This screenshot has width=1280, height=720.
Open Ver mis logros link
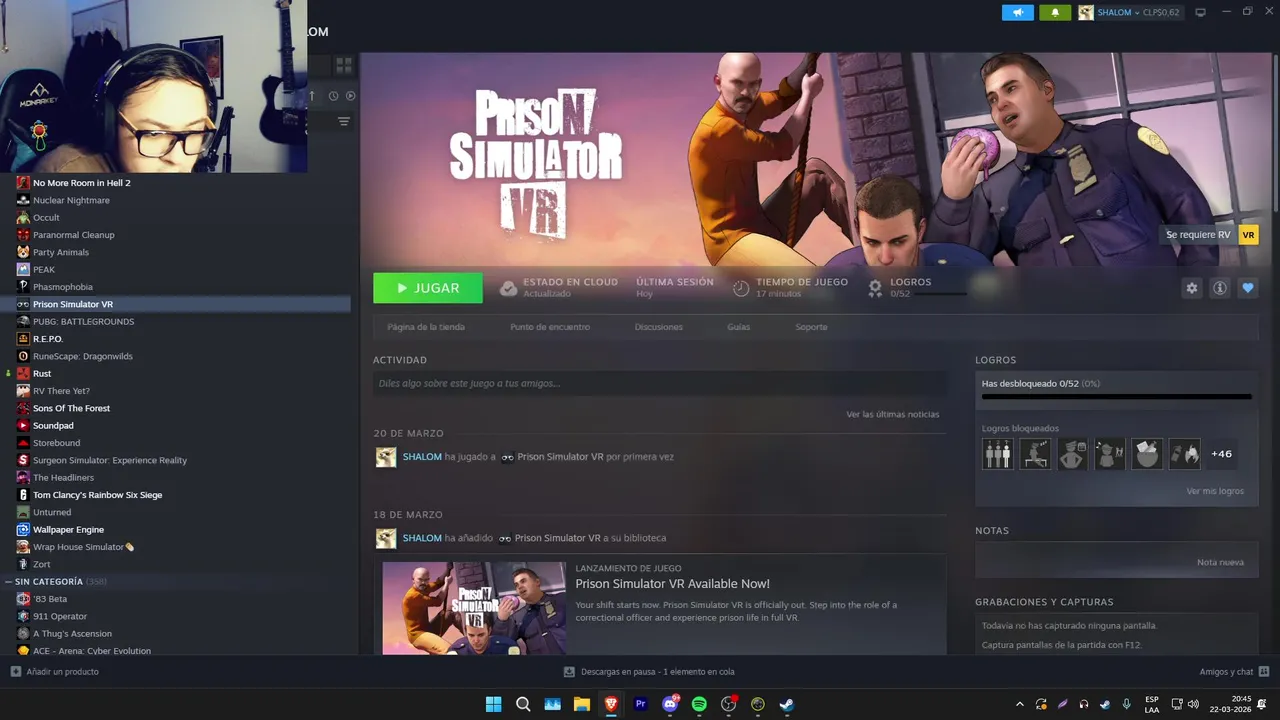pyautogui.click(x=1215, y=491)
